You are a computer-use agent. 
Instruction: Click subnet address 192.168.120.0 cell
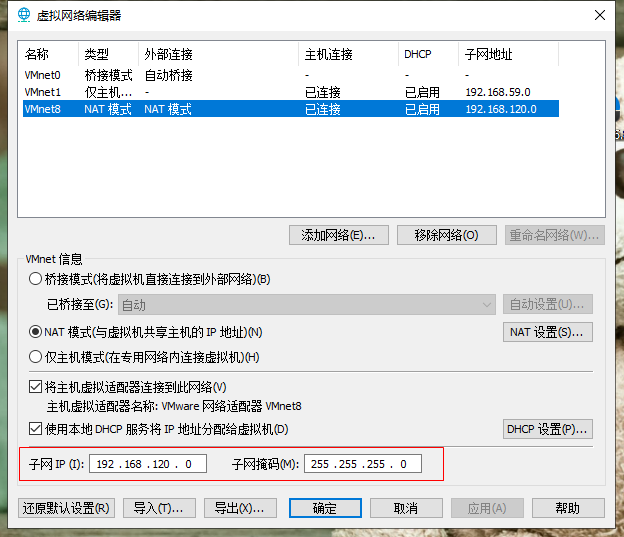tap(501, 109)
